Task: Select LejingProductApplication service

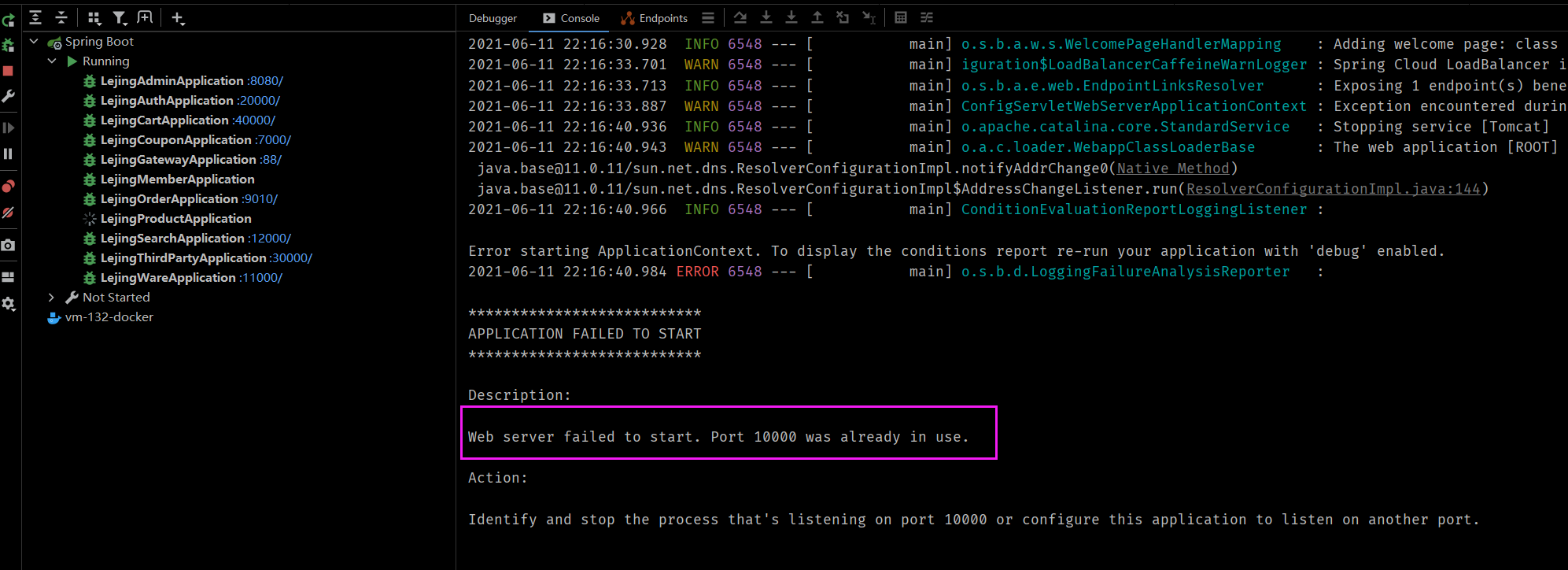Action: coord(176,218)
